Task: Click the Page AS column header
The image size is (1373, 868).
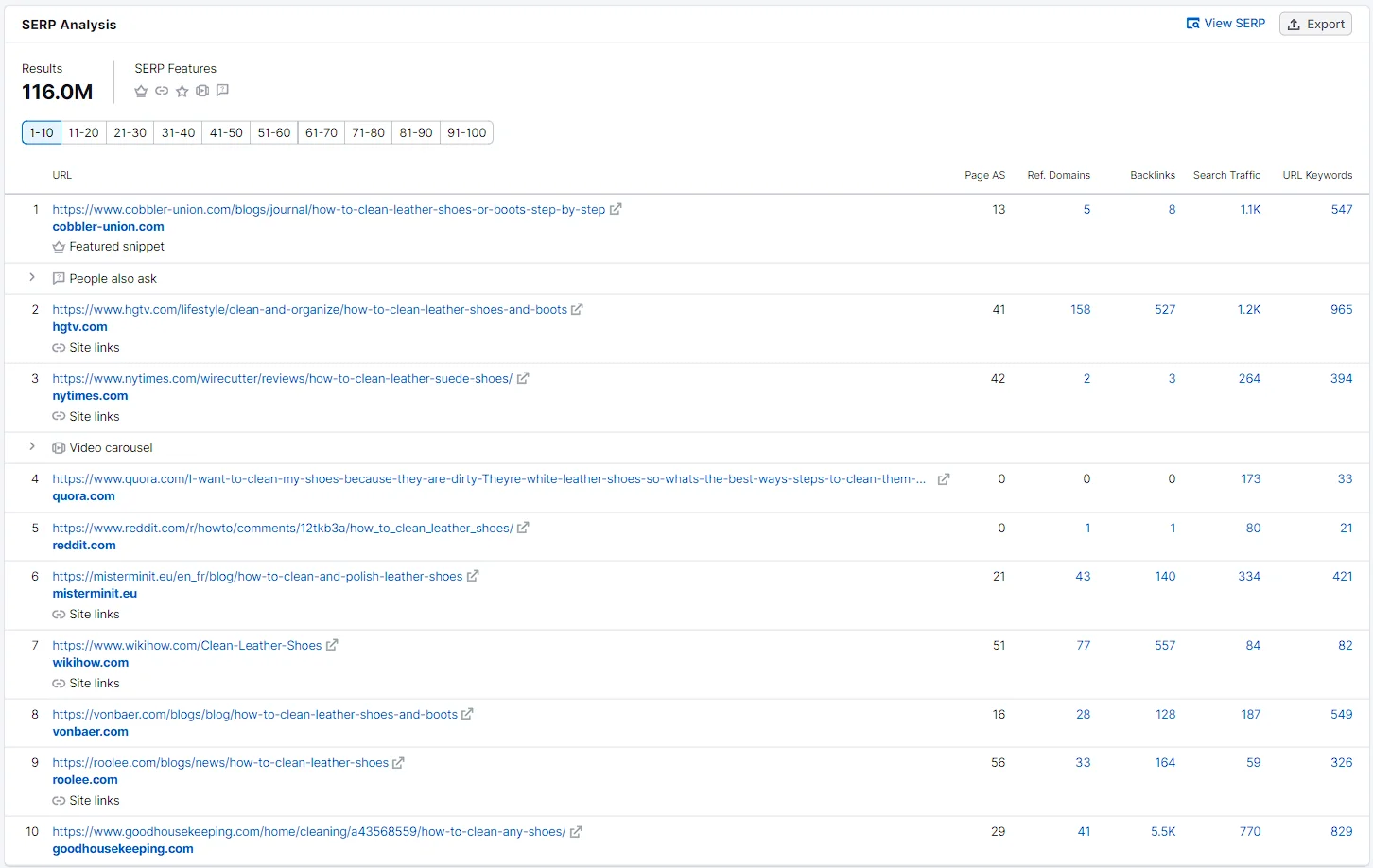Action: coord(984,175)
